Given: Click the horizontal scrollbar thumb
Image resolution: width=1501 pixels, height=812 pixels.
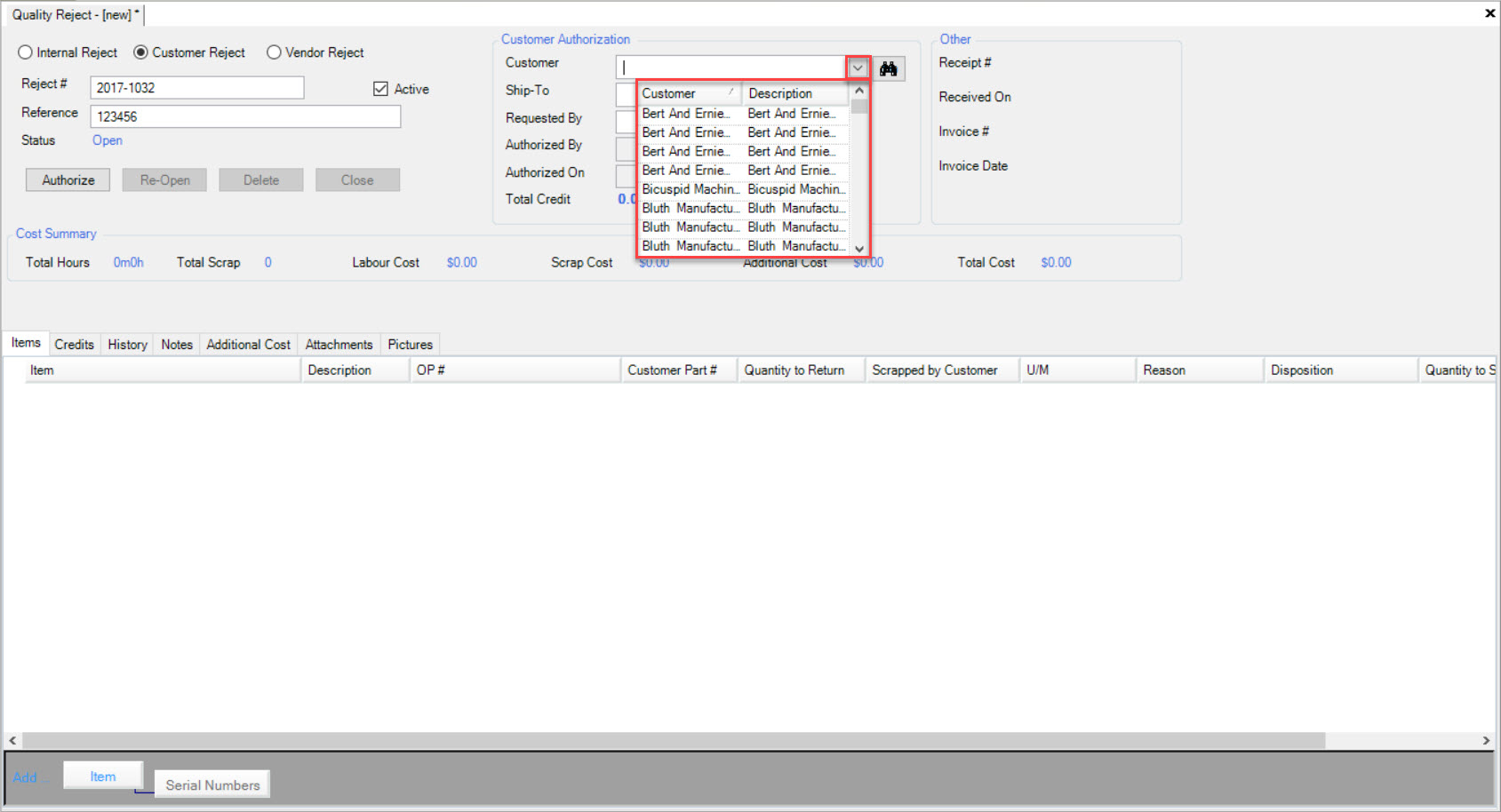Looking at the screenshot, I should pos(674,740).
